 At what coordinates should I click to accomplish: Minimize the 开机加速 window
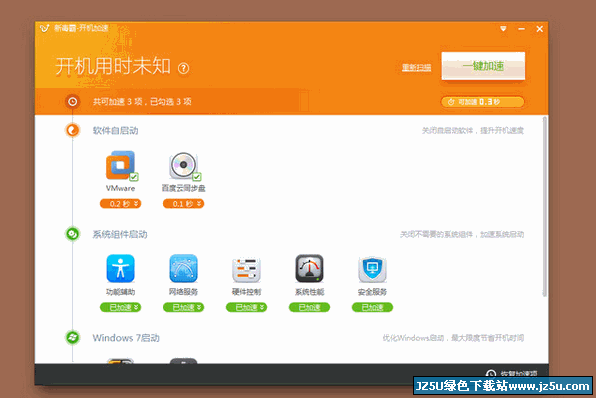(522, 29)
